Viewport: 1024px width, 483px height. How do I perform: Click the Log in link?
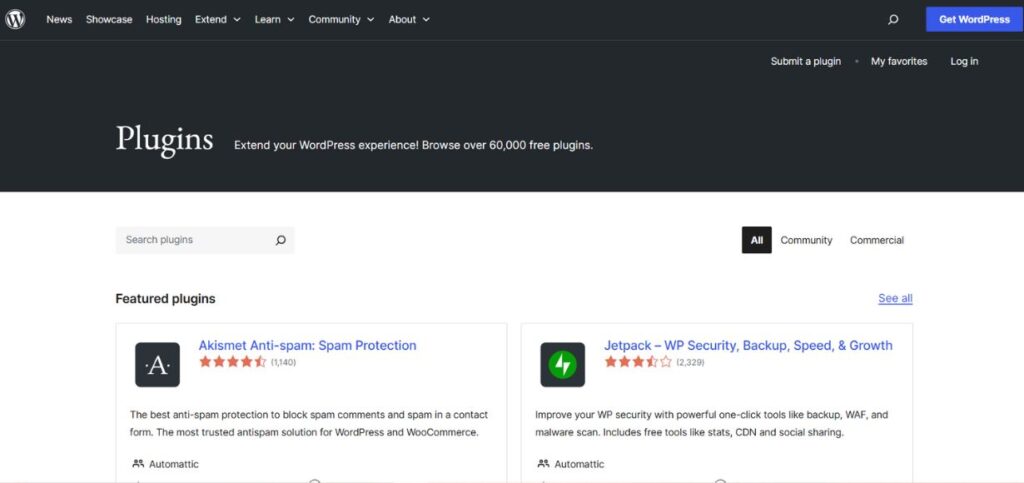pos(965,61)
